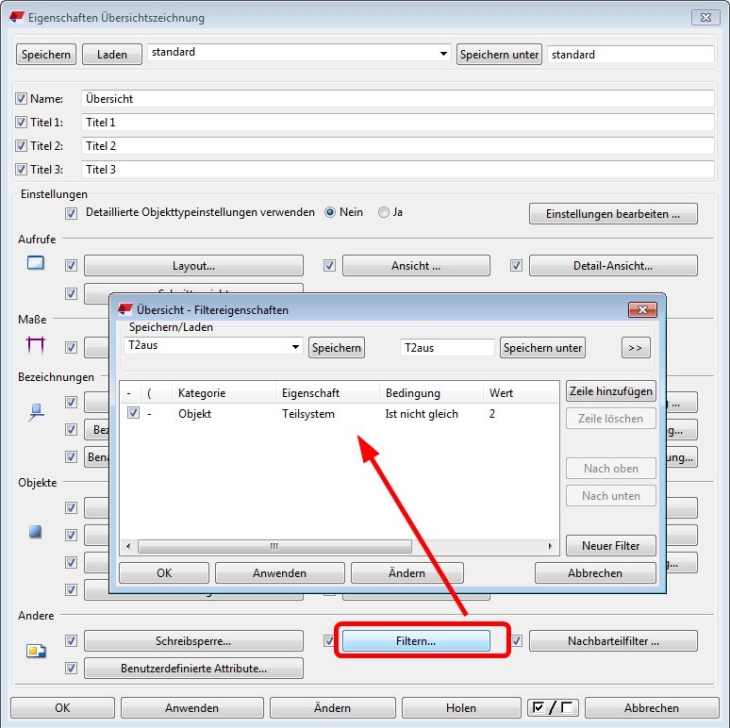The height and width of the screenshot is (728, 730).
Task: Click the filter name field T2aus
Action: coord(447,348)
